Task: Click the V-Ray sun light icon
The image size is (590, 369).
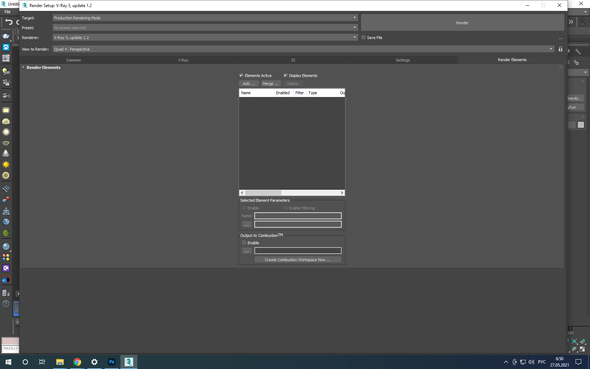Action: (x=6, y=165)
